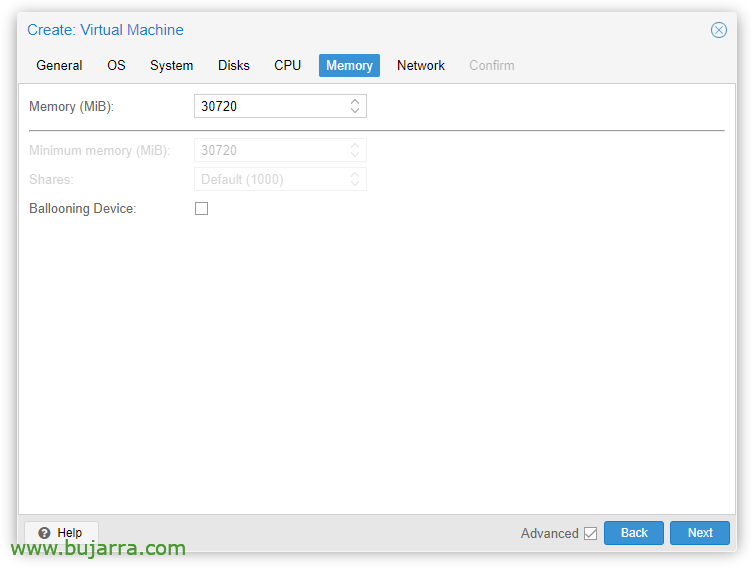Open the OS tab
751x569 pixels.
point(116,65)
